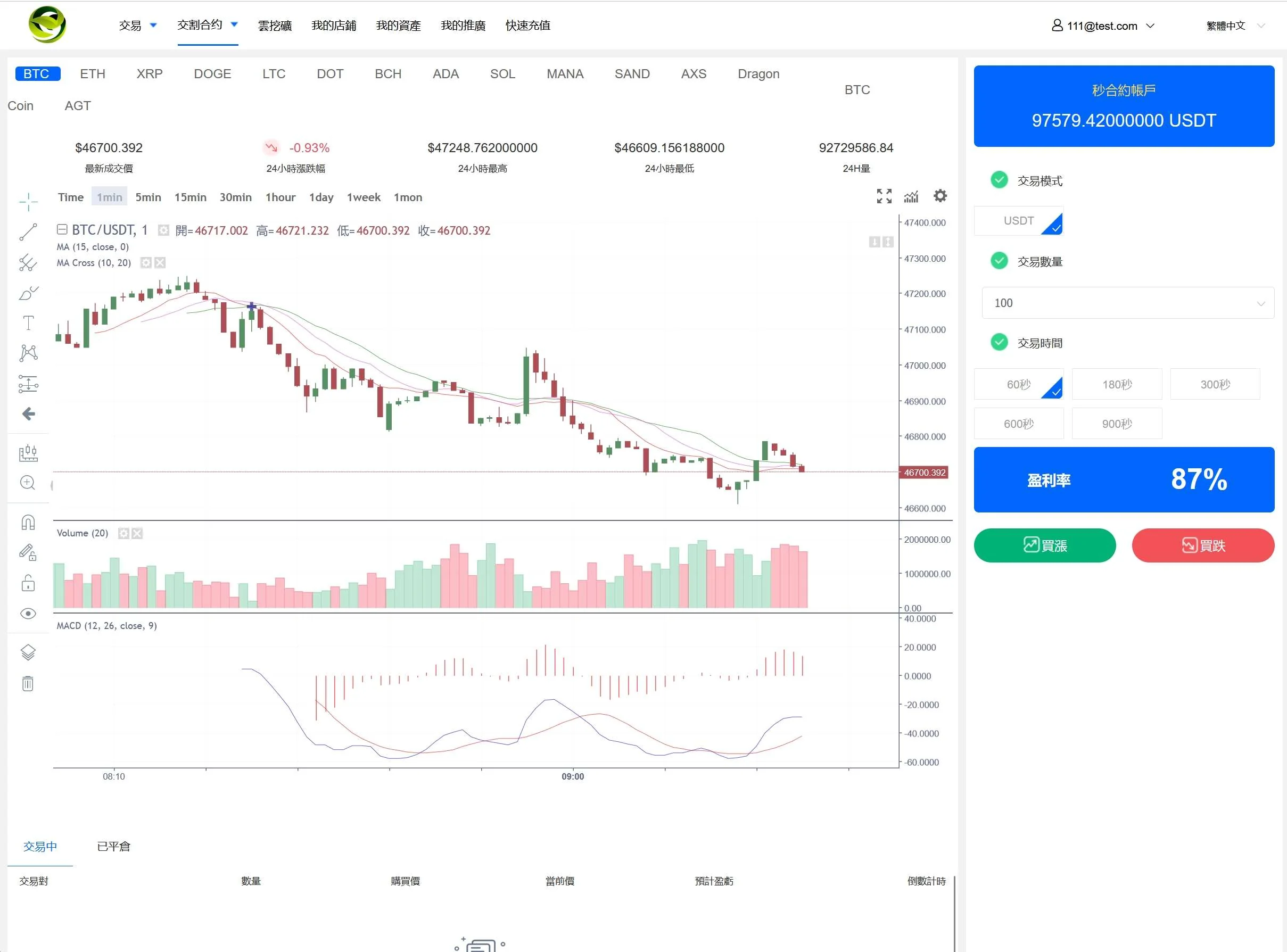Click the green 買漲 button

point(1044,545)
